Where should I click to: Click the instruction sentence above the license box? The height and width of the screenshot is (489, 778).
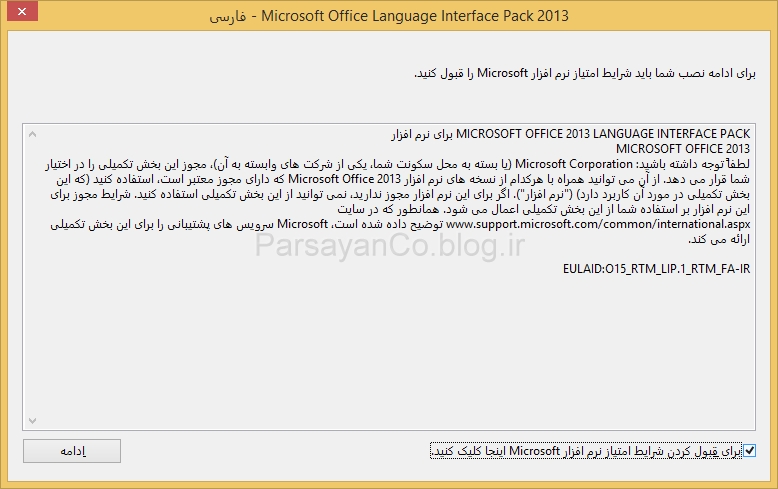585,75
